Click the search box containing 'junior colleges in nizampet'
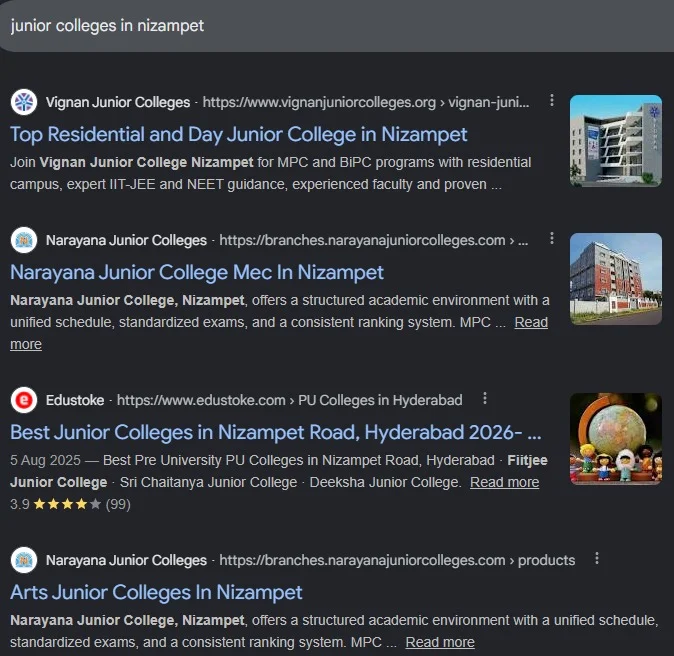This screenshot has width=674, height=656. [x=337, y=26]
